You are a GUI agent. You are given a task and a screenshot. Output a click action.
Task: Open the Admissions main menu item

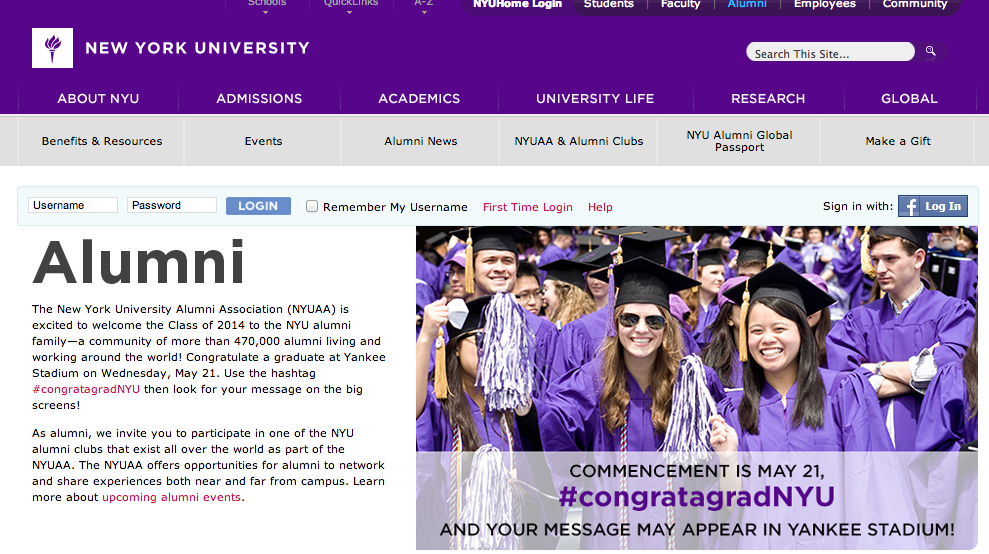tap(259, 98)
